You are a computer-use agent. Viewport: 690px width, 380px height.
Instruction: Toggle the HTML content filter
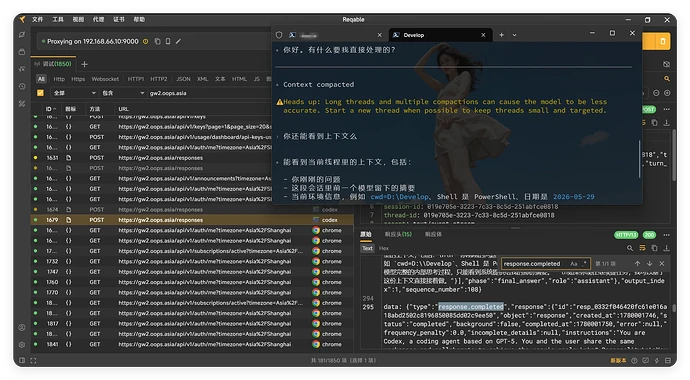point(239,79)
